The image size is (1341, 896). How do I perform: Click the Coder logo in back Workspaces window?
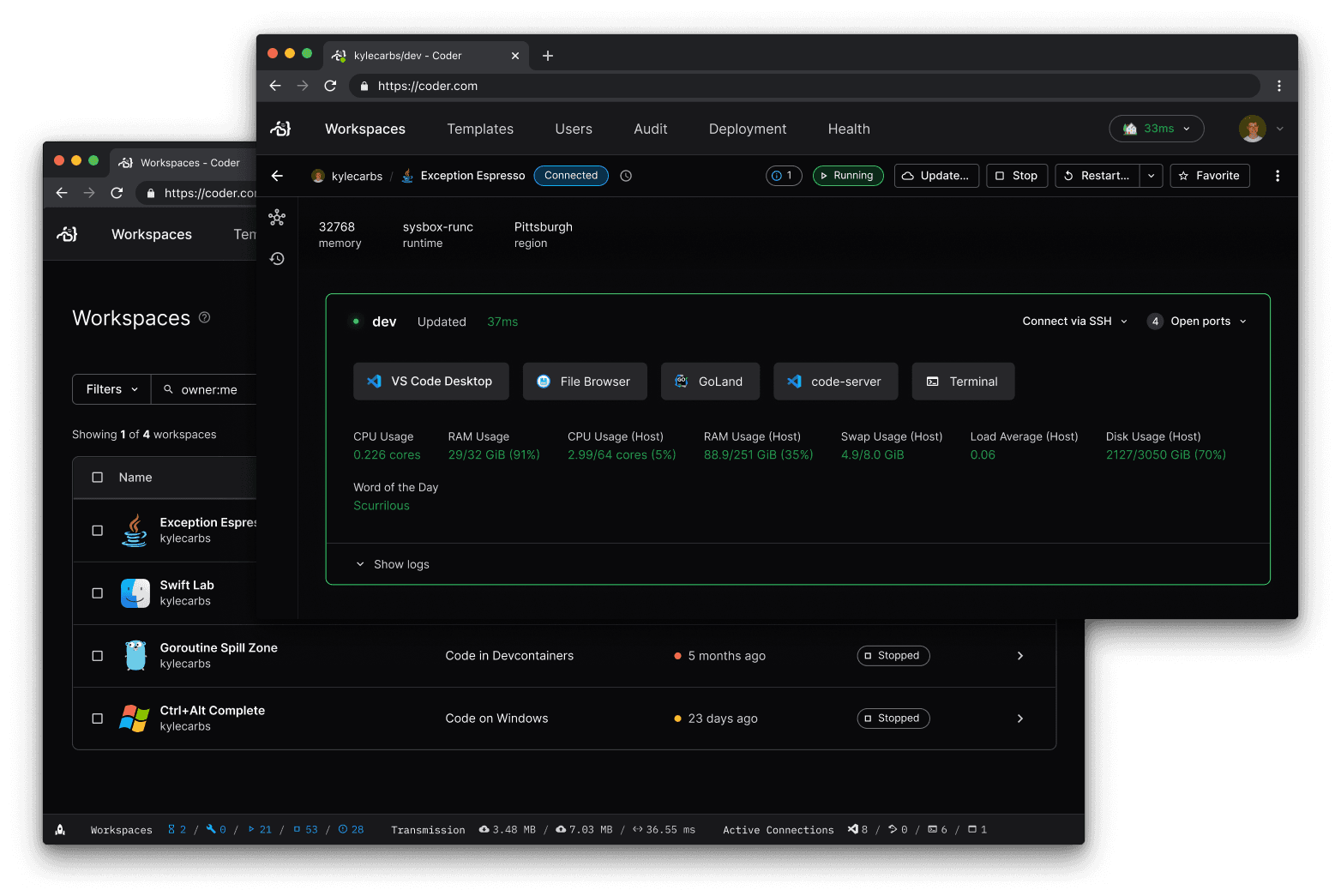67,234
